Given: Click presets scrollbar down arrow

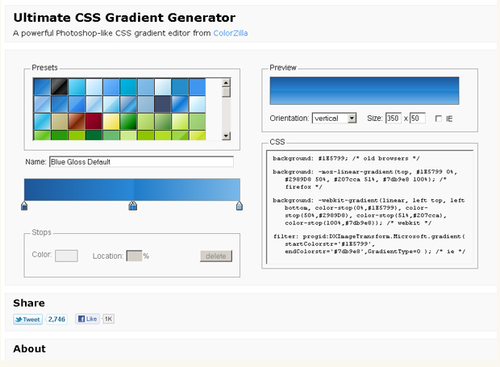Looking at the screenshot, I should coord(226,135).
